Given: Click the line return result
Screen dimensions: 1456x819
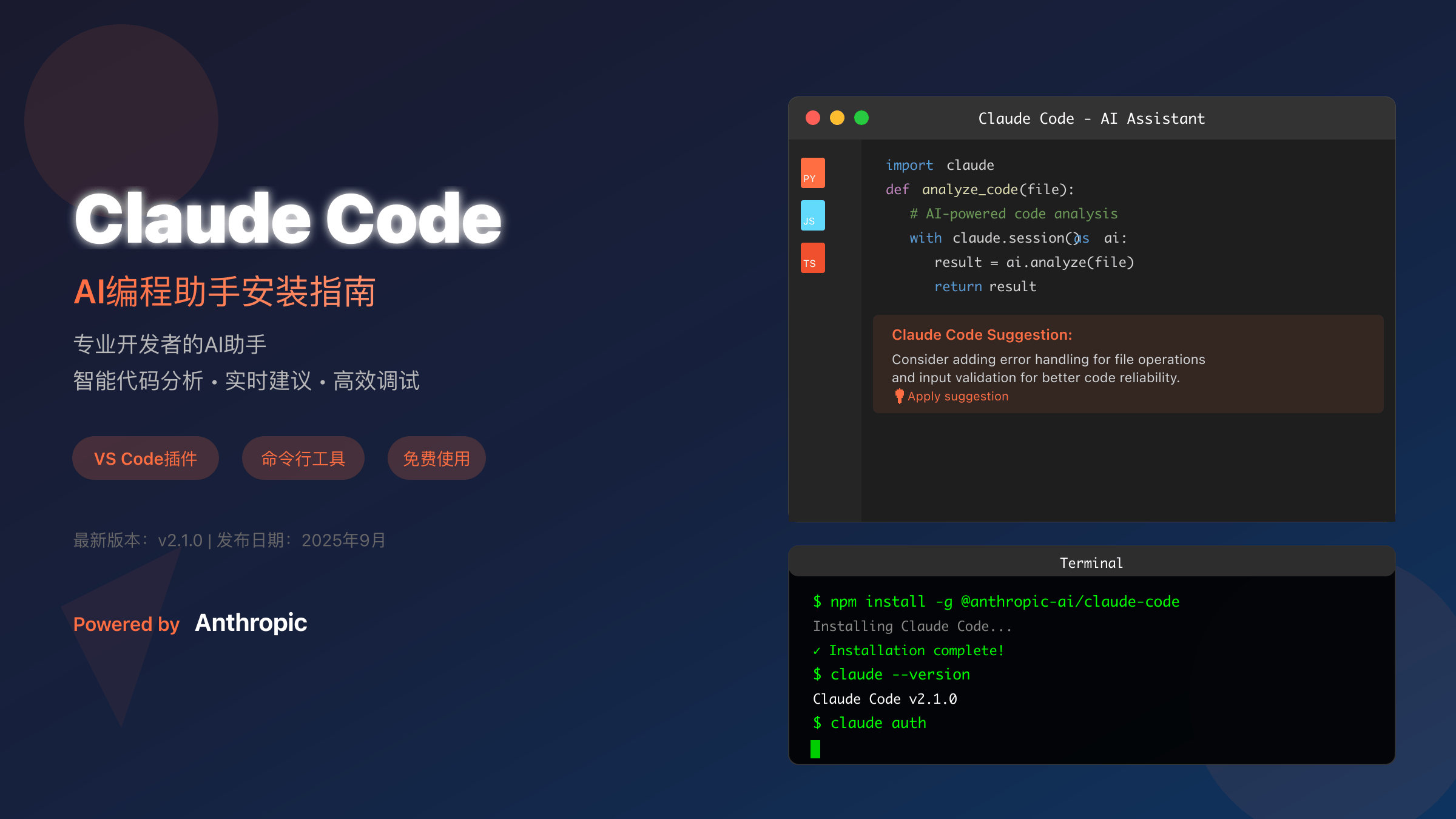Looking at the screenshot, I should [x=985, y=286].
